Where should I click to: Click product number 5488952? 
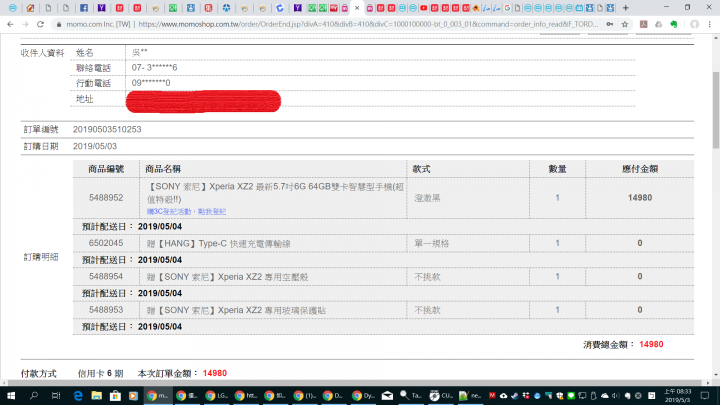(x=106, y=198)
